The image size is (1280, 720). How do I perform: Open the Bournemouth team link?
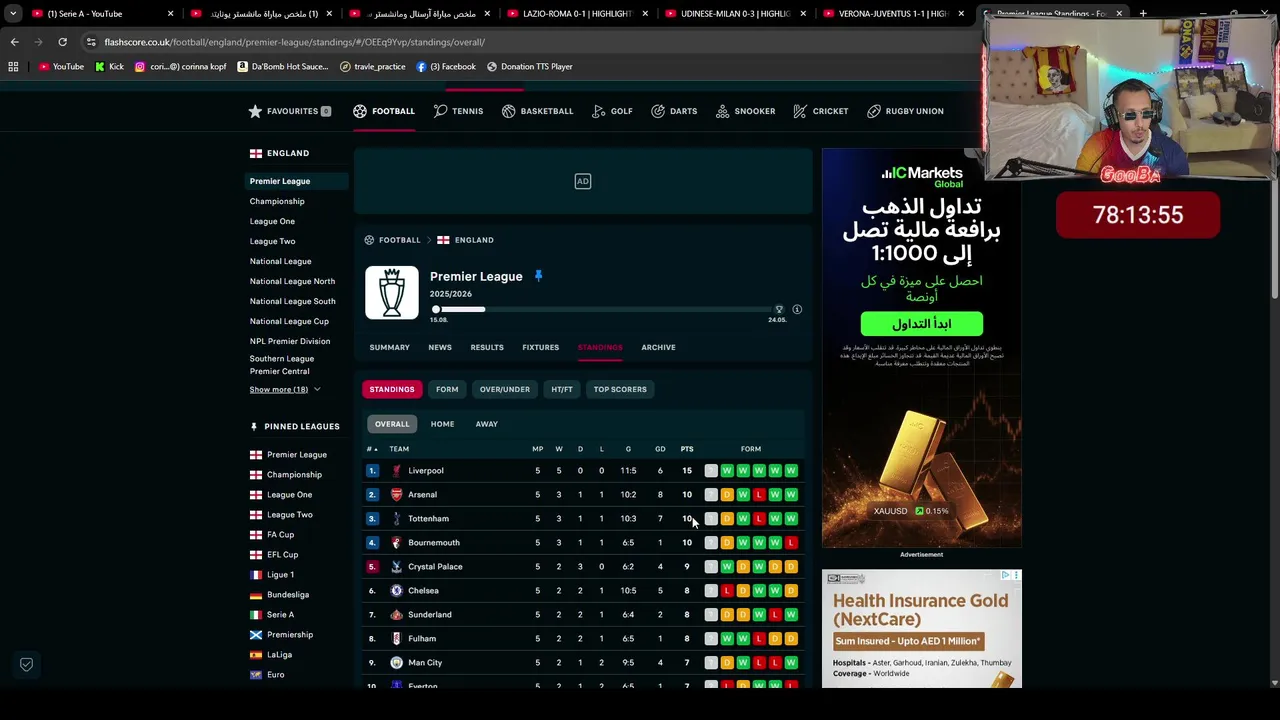[434, 542]
